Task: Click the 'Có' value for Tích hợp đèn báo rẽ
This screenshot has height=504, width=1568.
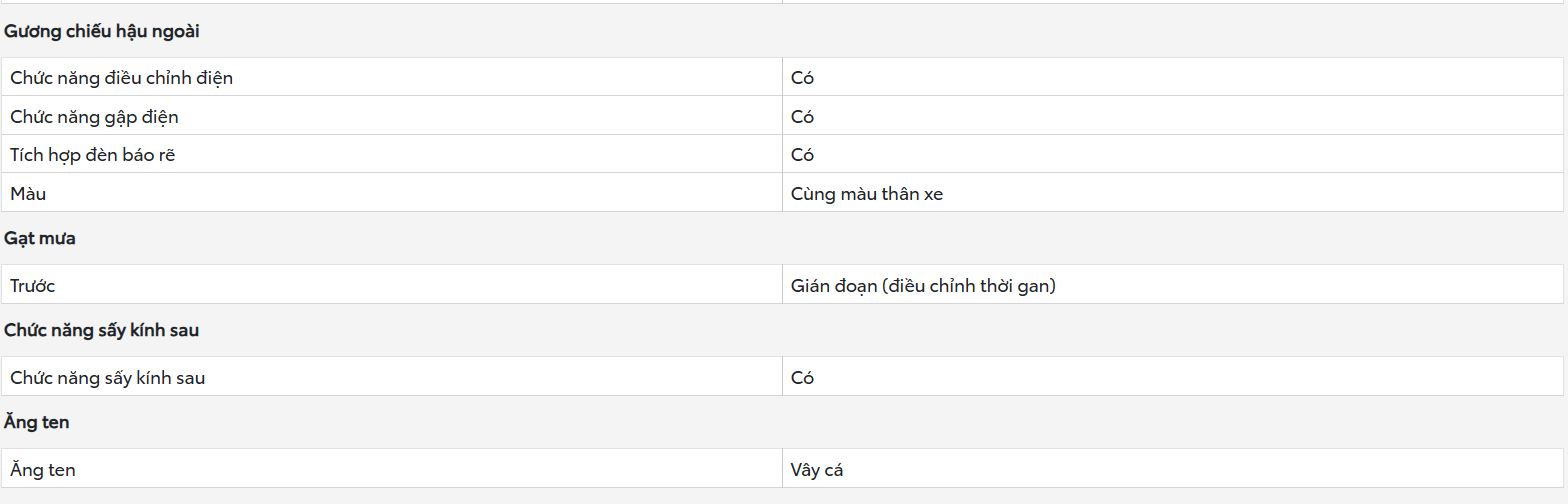Action: [802, 155]
